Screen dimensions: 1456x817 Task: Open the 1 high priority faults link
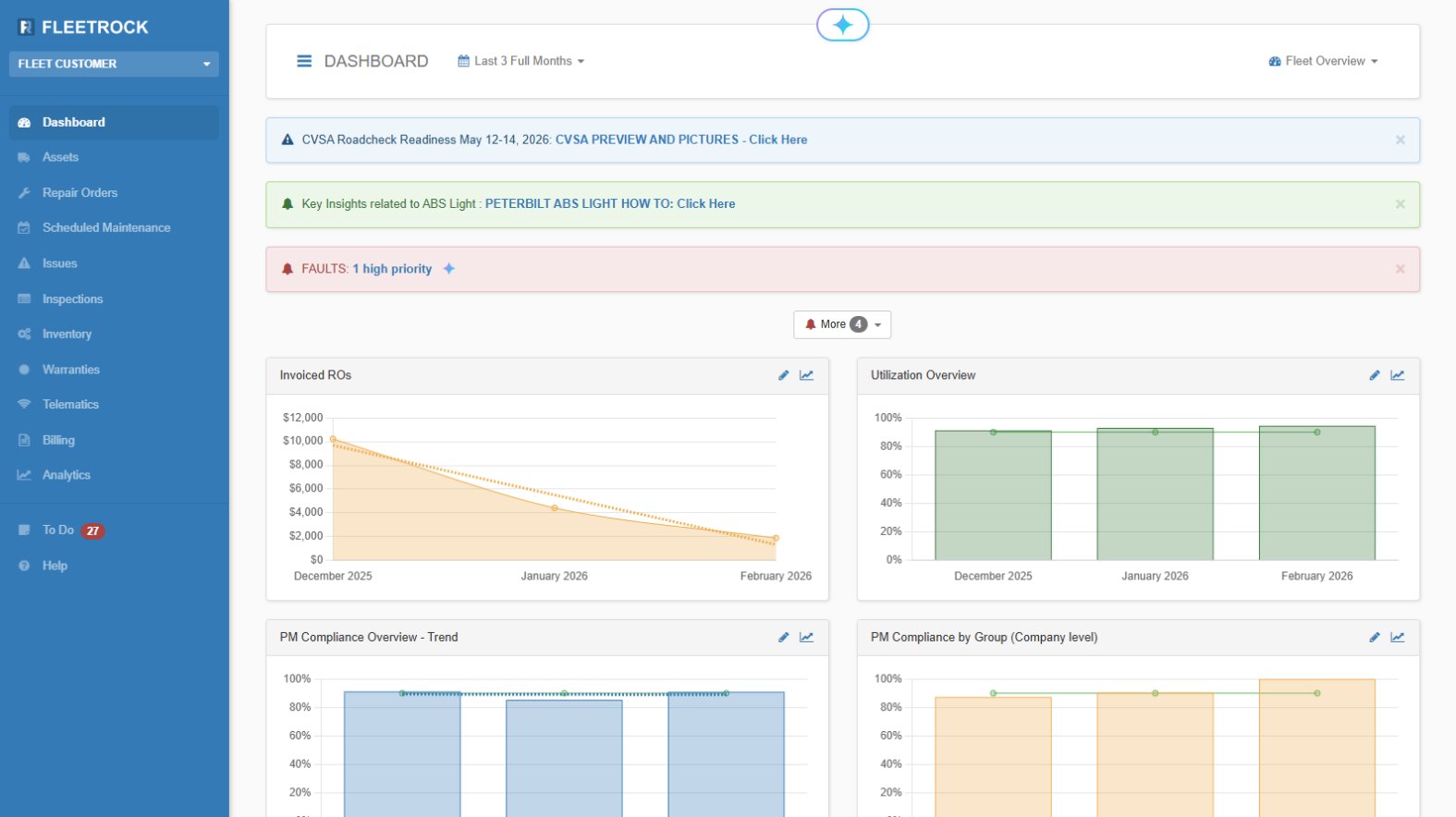(392, 269)
